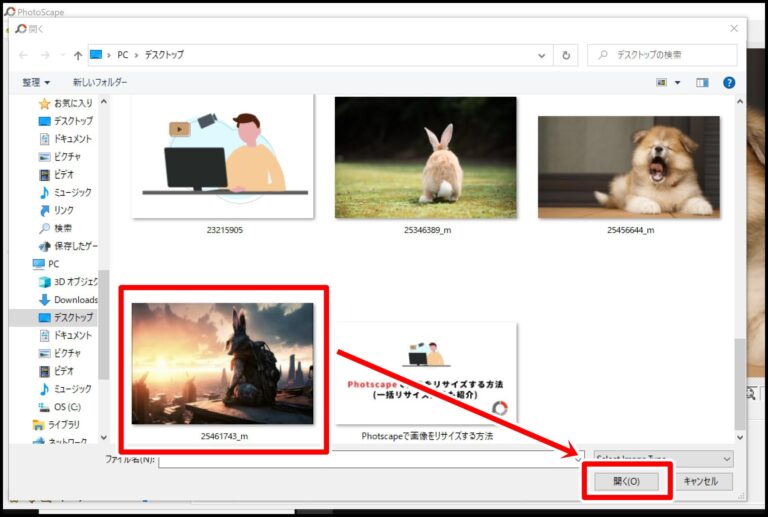Open 保存したゲーム in sidebar
This screenshot has width=768, height=517.
(x=69, y=246)
